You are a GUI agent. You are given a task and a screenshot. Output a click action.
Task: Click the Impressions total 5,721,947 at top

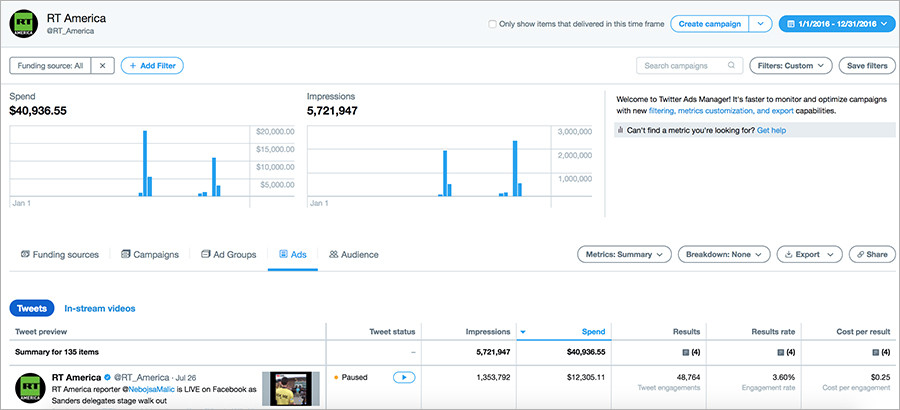[332, 111]
